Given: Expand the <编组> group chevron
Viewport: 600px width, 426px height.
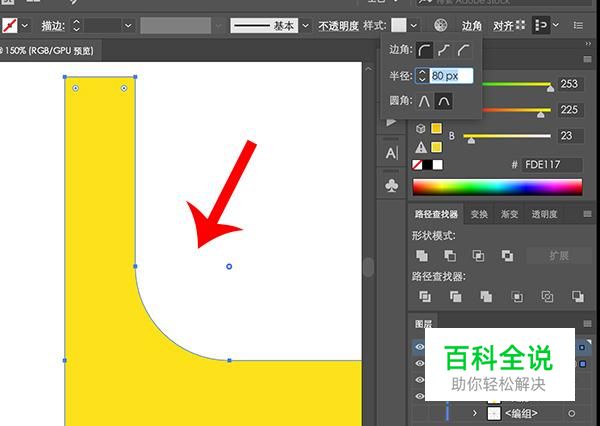Looking at the screenshot, I should pos(475,413).
